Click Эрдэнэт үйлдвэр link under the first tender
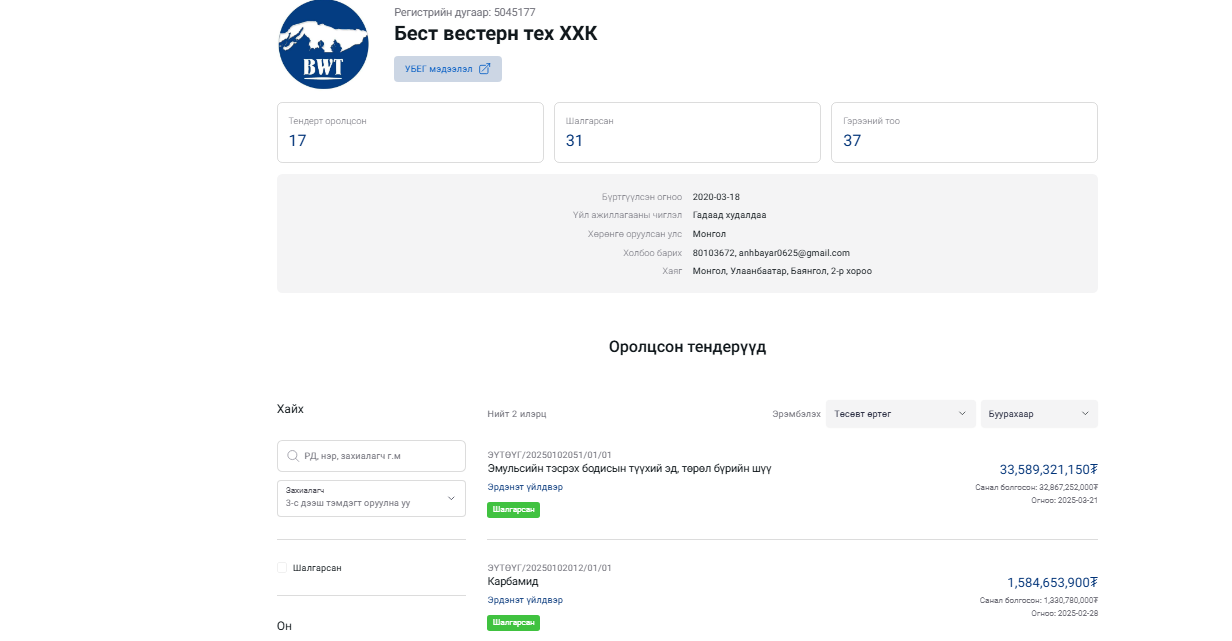 [x=525, y=487]
